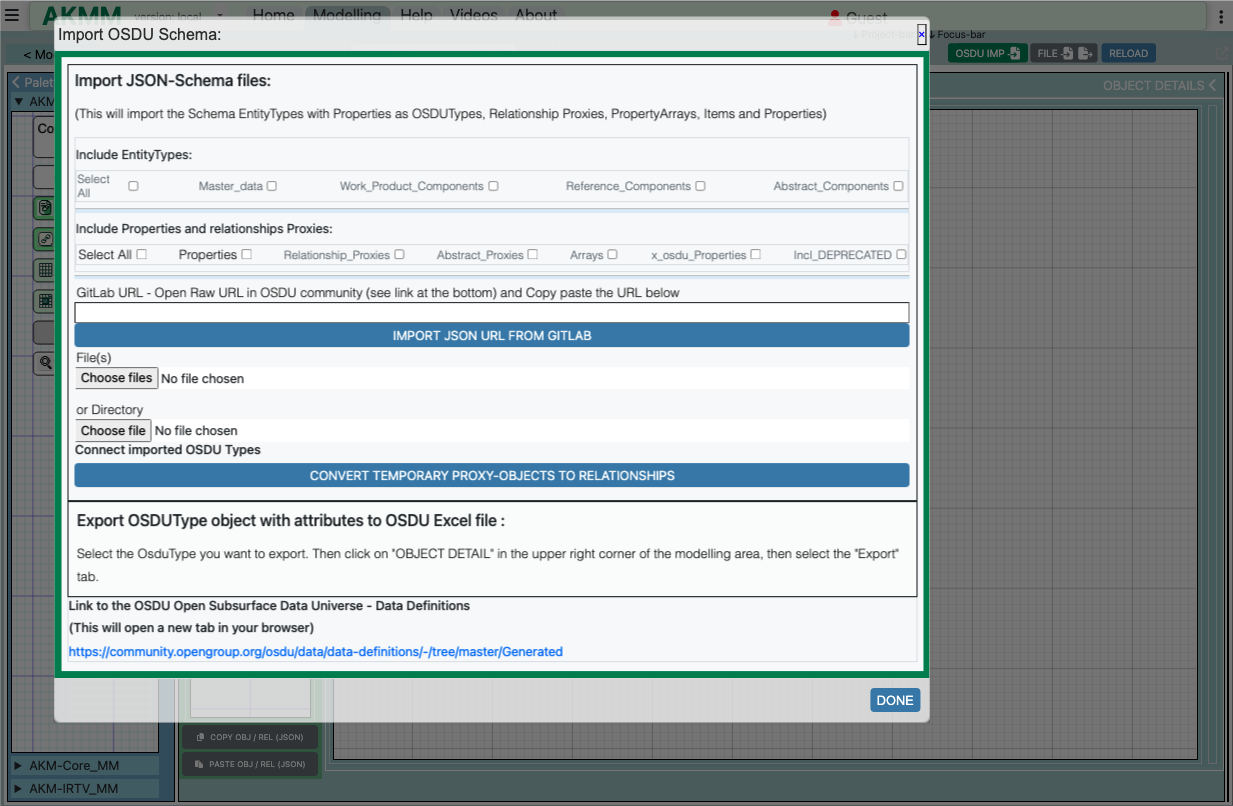1233x806 pixels.
Task: Tick the Abstract_Proxies checkbox
Action: pos(532,254)
